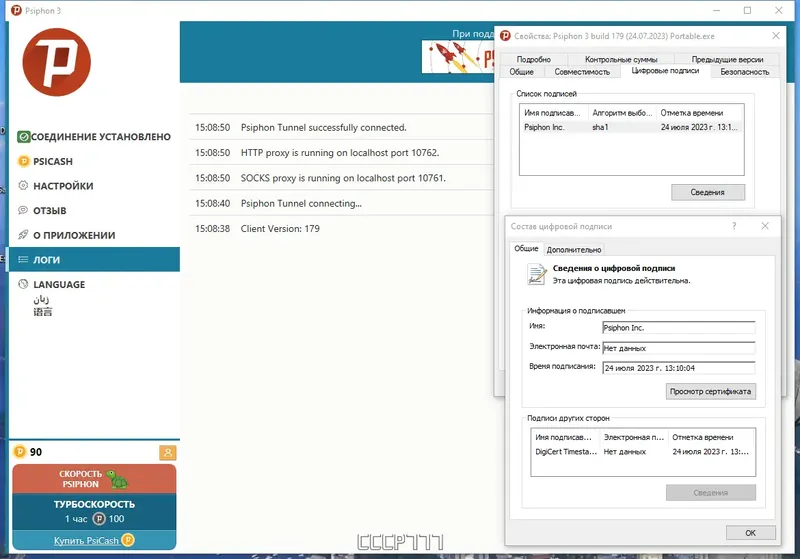Click the PsiCash balance coin icon near 90
The width and height of the screenshot is (800, 559).
tap(19, 452)
